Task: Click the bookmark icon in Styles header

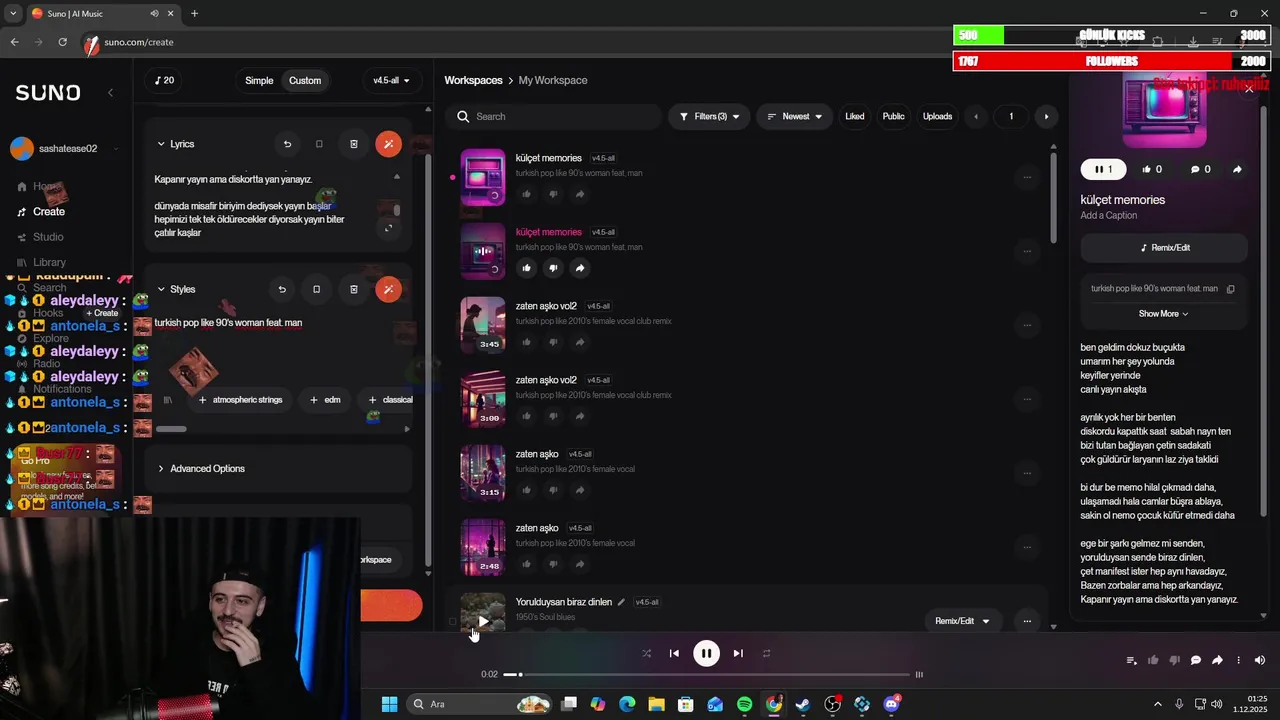Action: (316, 290)
